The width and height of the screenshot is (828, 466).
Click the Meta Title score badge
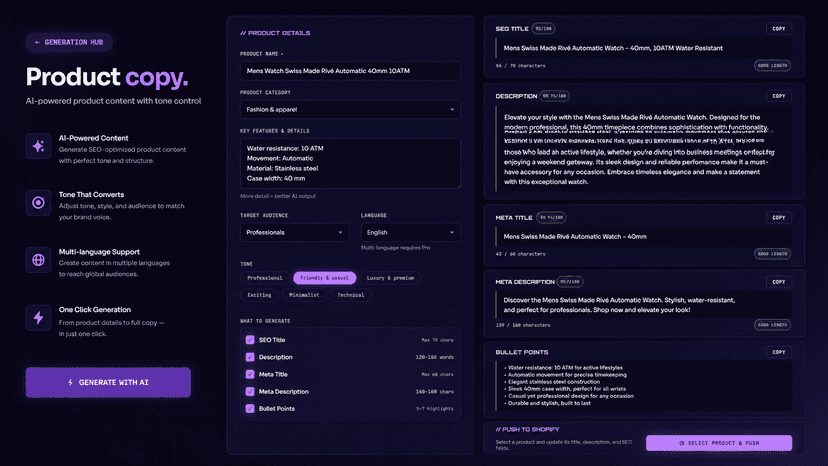(551, 218)
